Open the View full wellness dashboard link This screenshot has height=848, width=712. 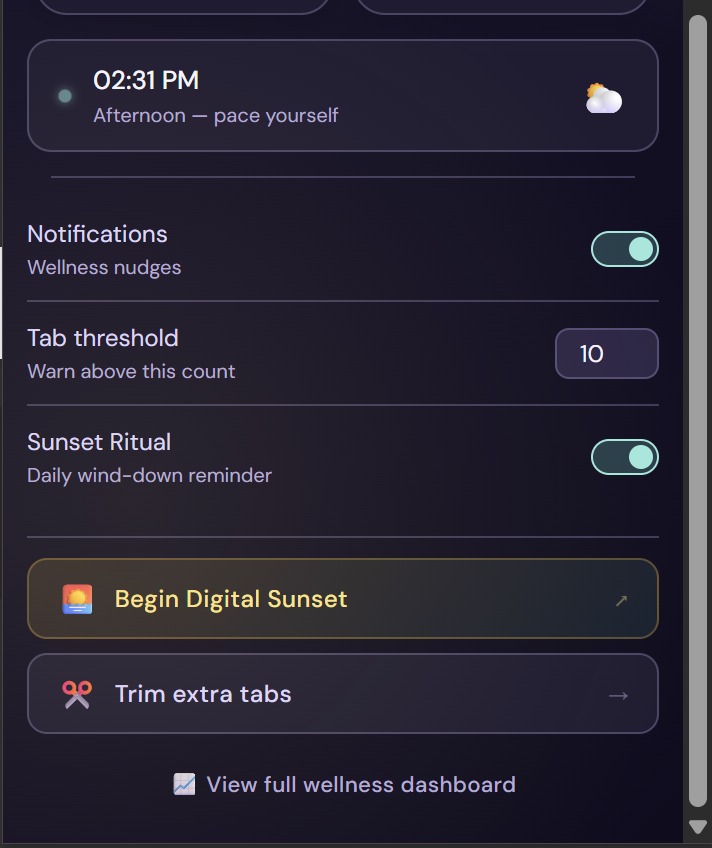tap(344, 785)
